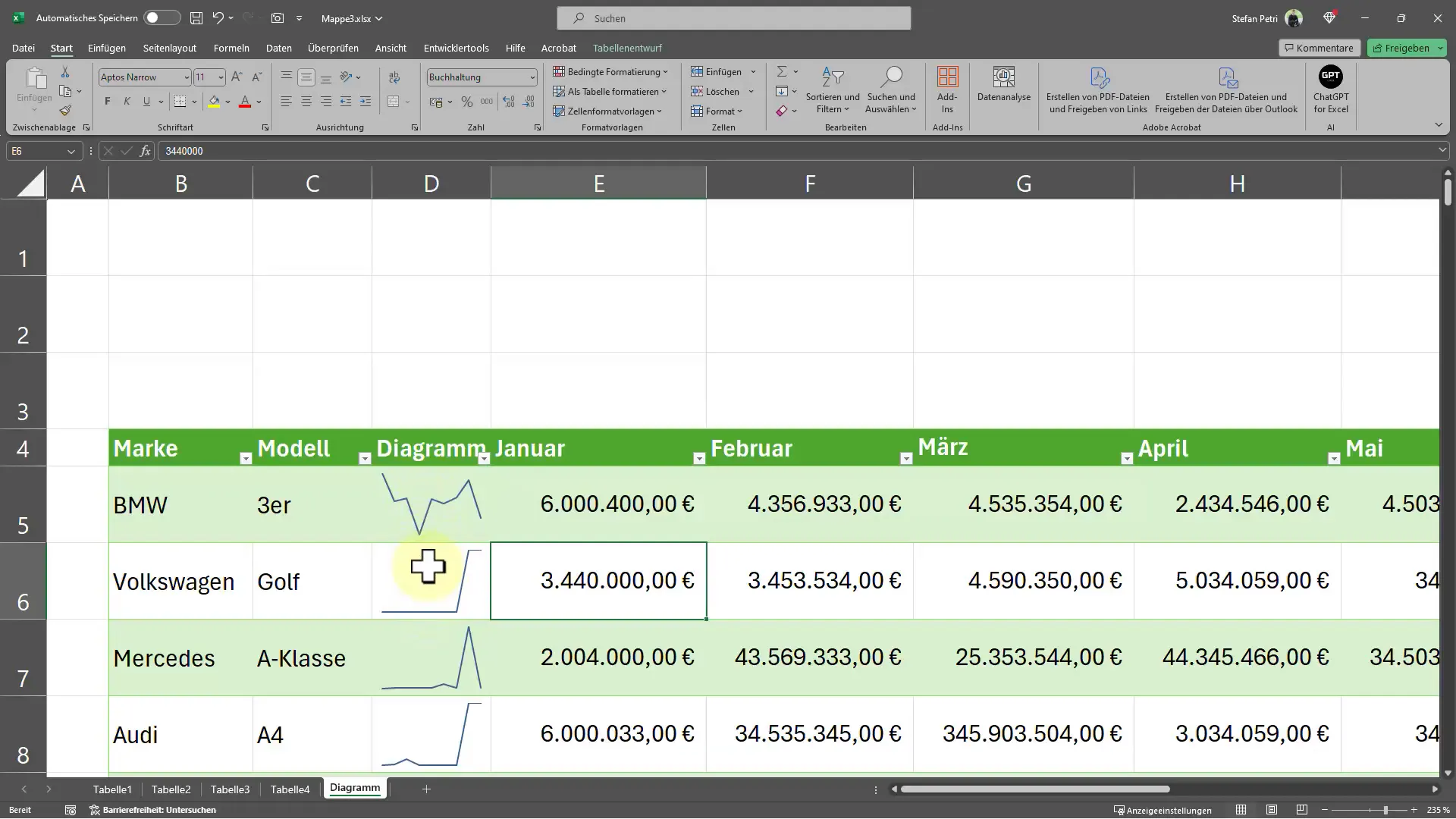Viewport: 1456px width, 819px height.
Task: Click the save disk icon in title bar
Action: pos(196,17)
